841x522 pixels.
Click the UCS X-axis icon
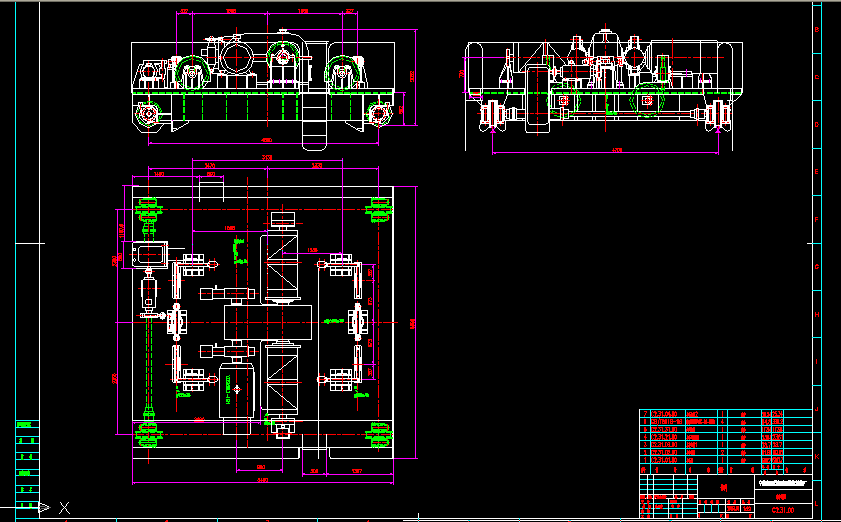(x=64, y=508)
